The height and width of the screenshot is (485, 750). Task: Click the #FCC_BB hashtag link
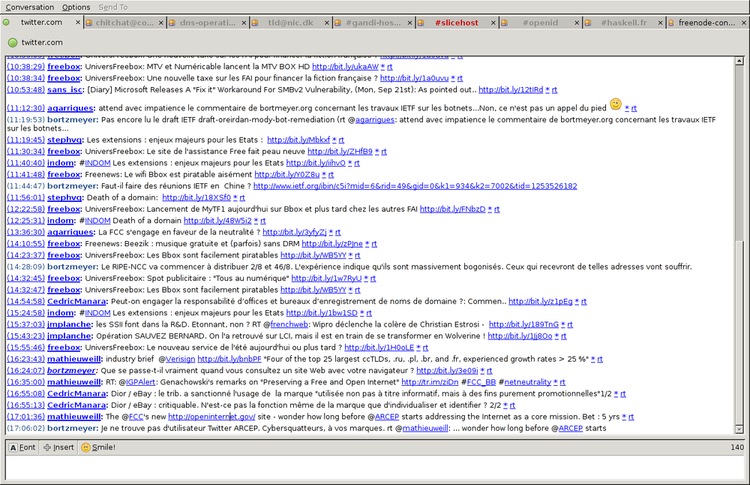pos(481,382)
